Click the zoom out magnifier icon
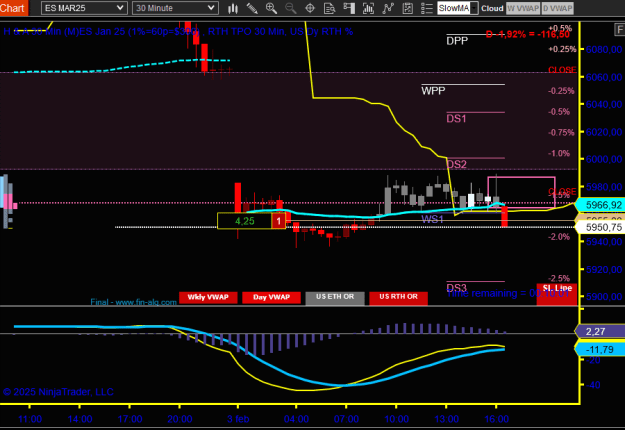The image size is (625, 430). [291, 8]
